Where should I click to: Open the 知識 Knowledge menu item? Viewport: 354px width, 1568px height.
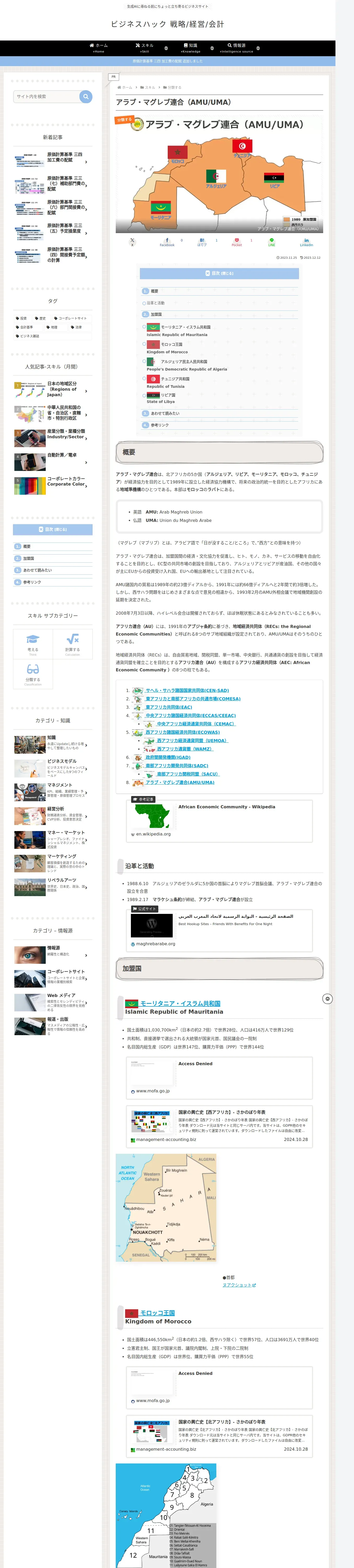(x=190, y=48)
